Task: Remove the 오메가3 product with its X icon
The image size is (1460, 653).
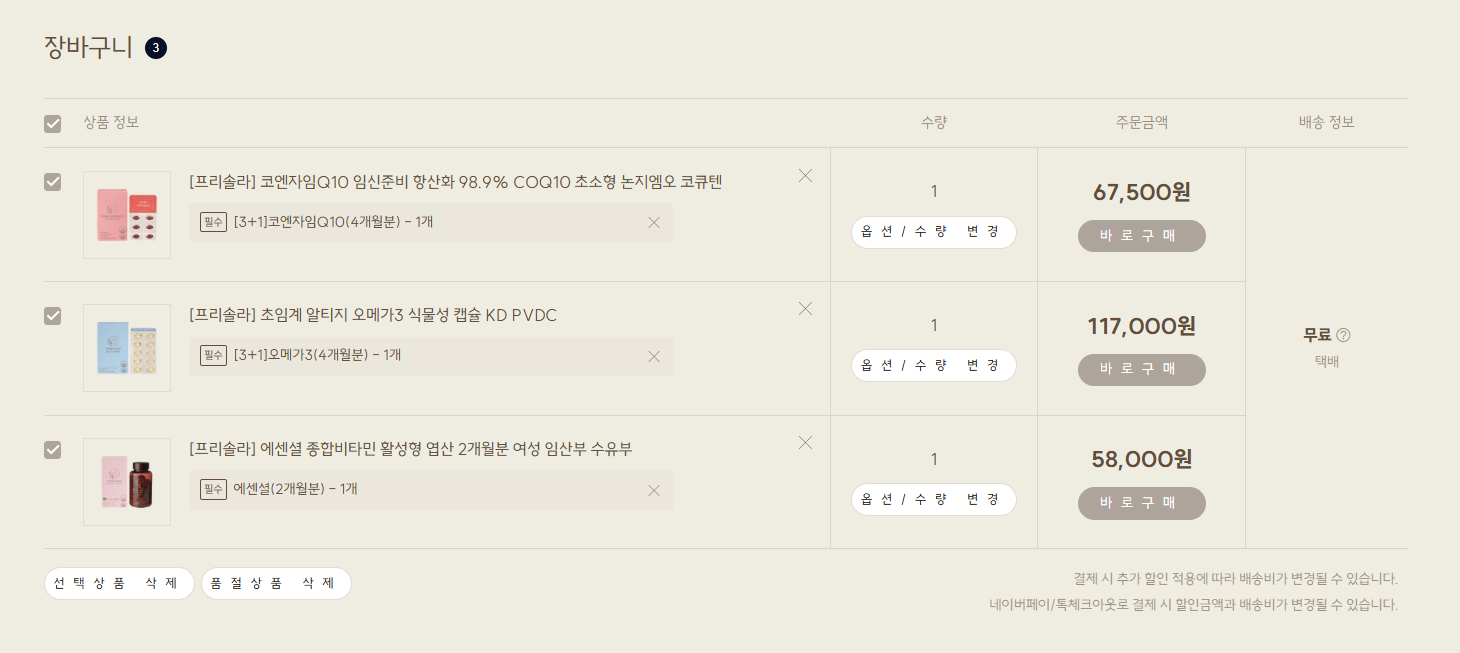Action: pos(805,308)
